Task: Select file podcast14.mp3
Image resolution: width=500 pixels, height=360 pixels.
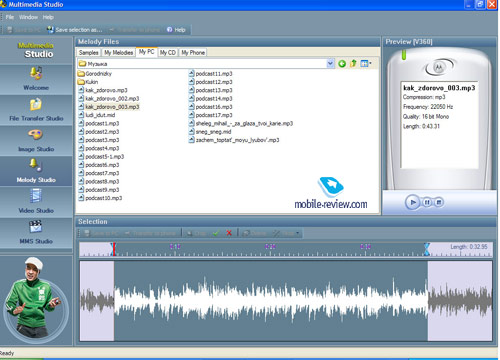Action: [211, 99]
